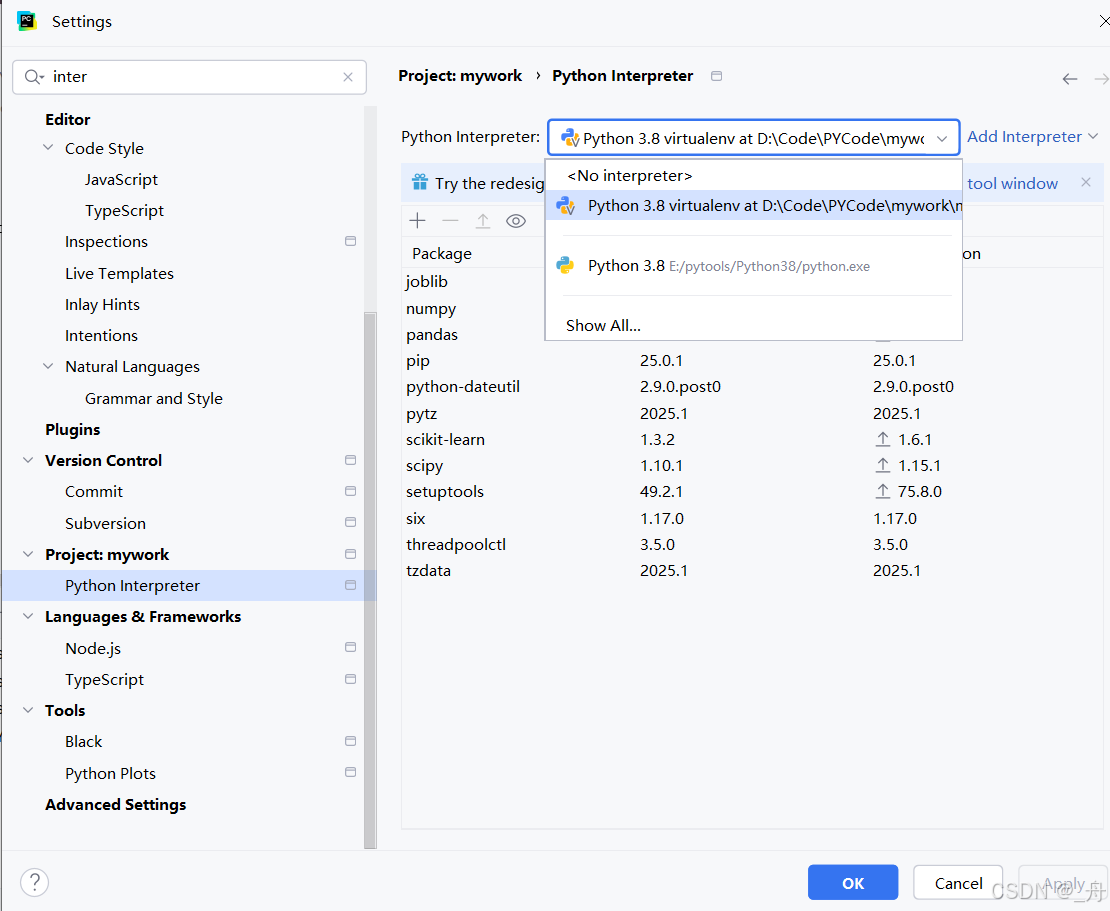This screenshot has width=1110, height=911.
Task: Click project marker icon on Black row
Action: (x=350, y=740)
